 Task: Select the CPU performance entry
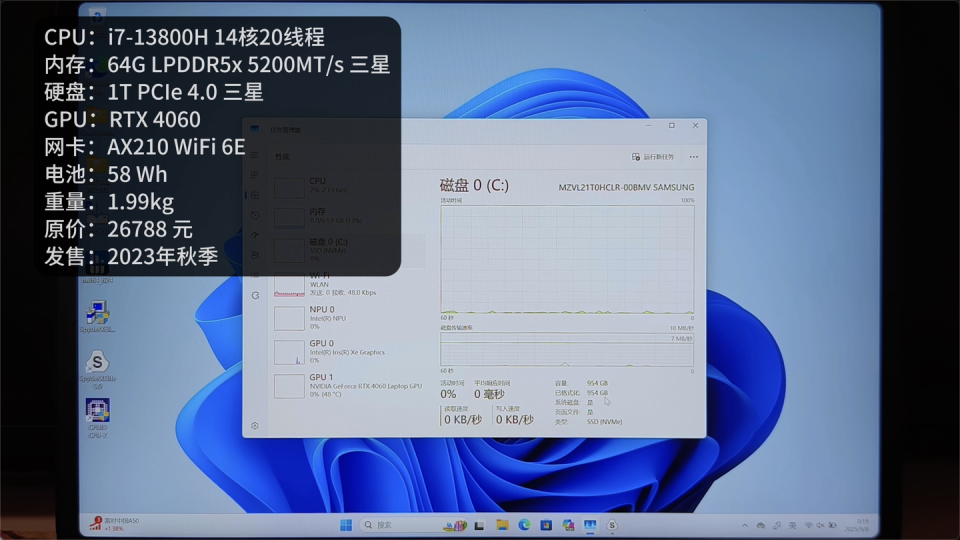[x=349, y=186]
